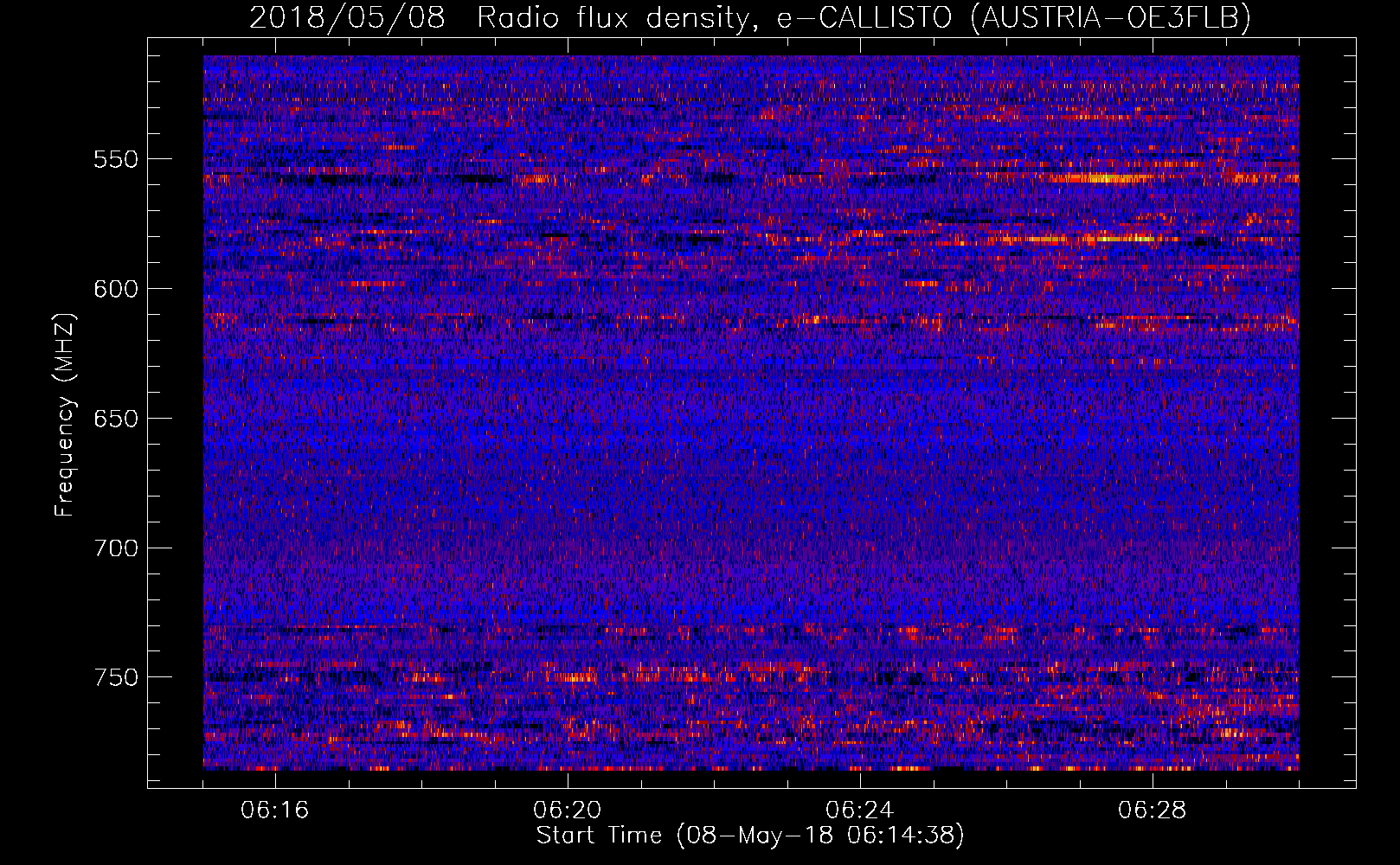Click the Start Time axis label at bottom
1400x865 pixels.
click(750, 836)
